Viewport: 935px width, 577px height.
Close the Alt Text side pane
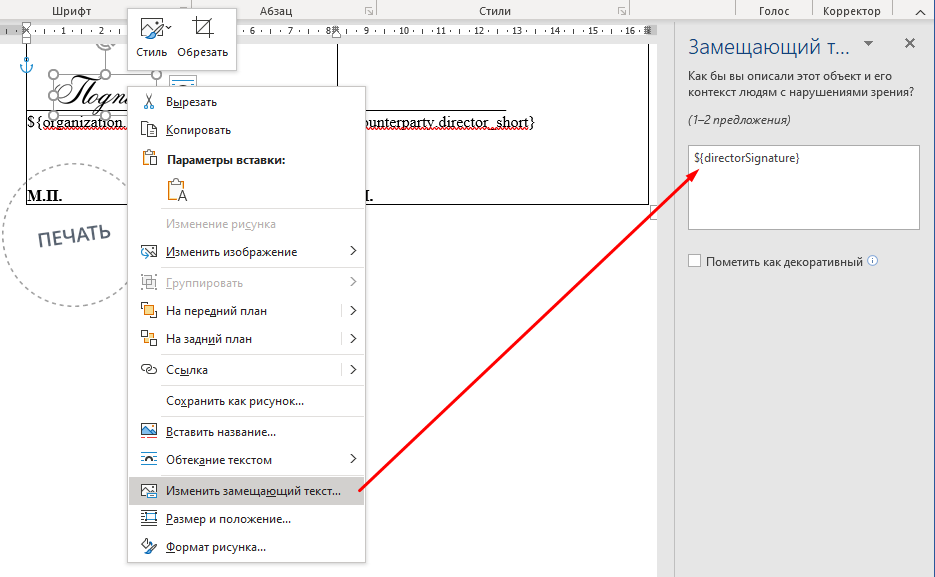pos(910,44)
